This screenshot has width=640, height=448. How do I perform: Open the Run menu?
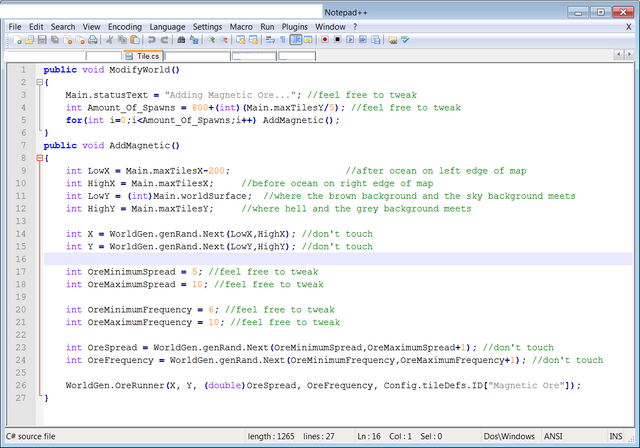(267, 27)
